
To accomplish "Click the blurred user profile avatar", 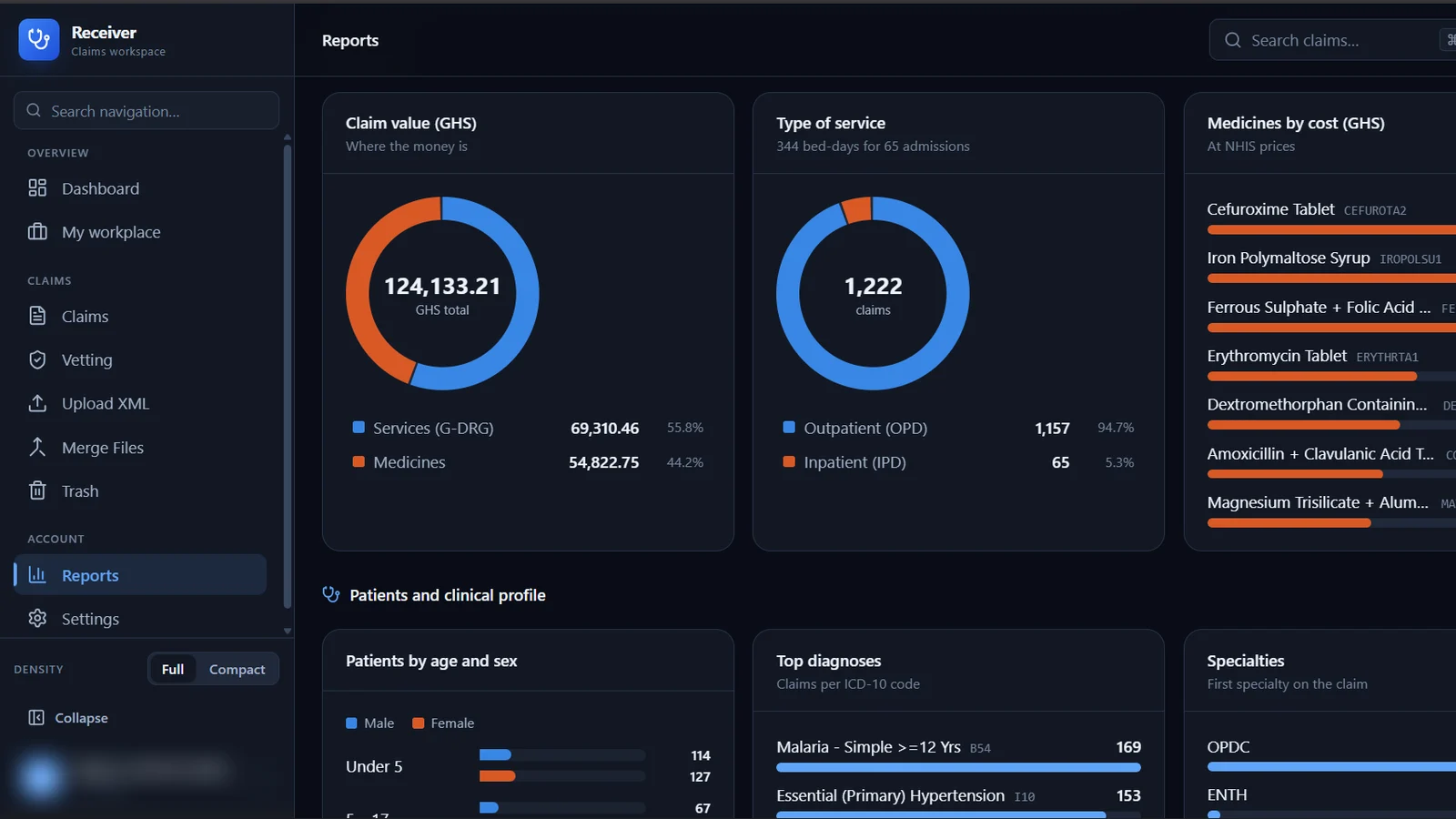I will click(41, 776).
